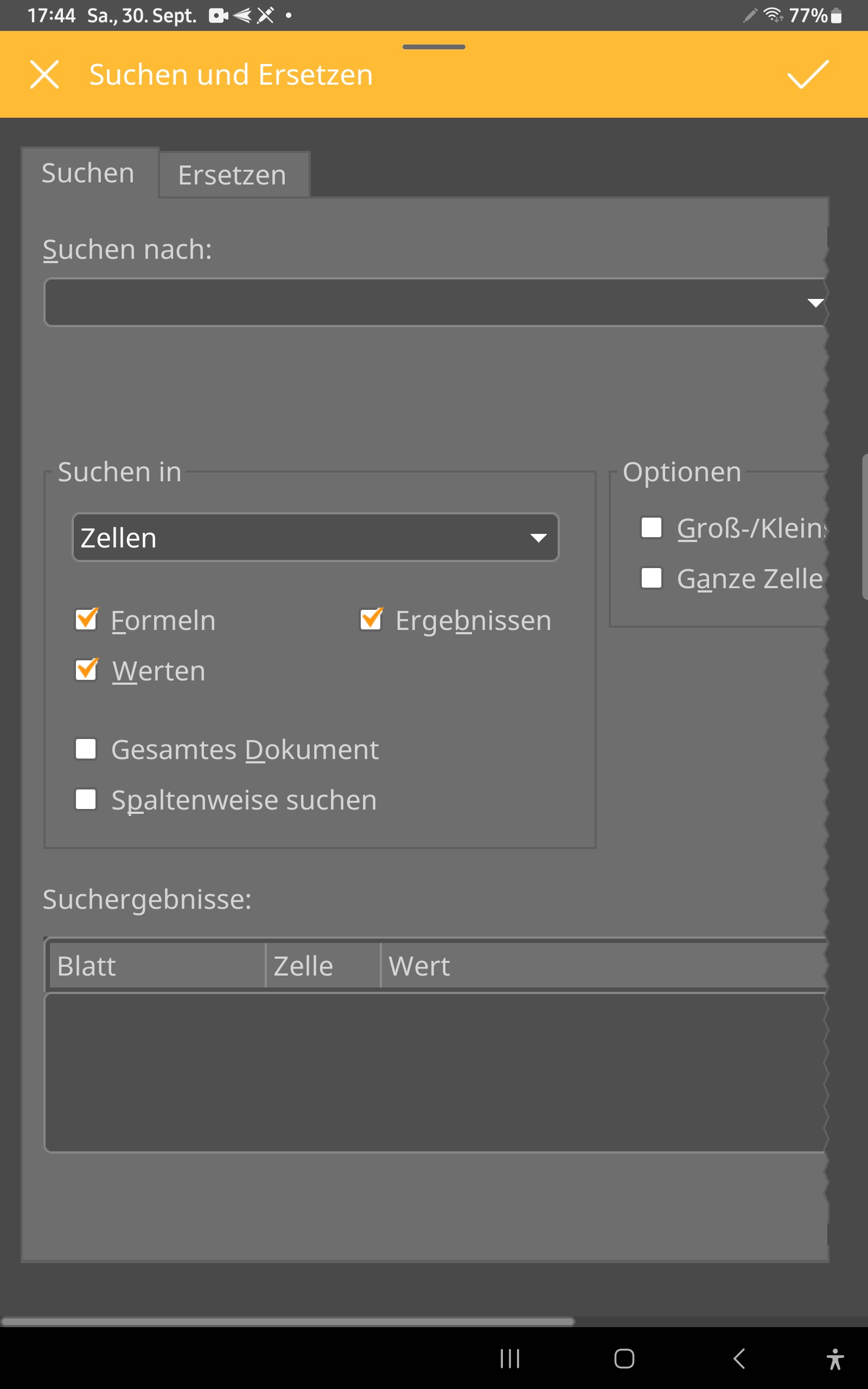The image size is (868, 1389).
Task: Tap the accessibility figure icon
Action: point(835,1359)
